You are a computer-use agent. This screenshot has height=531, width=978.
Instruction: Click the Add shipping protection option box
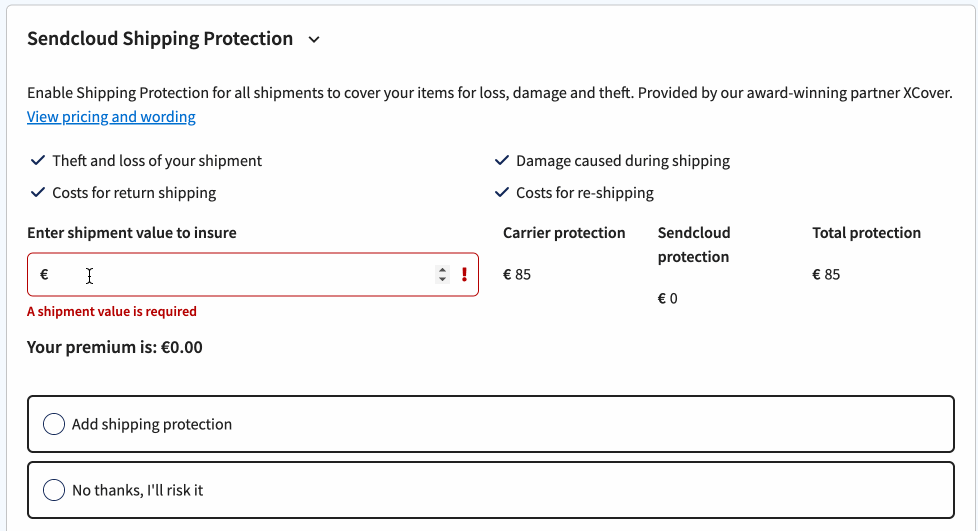click(491, 424)
